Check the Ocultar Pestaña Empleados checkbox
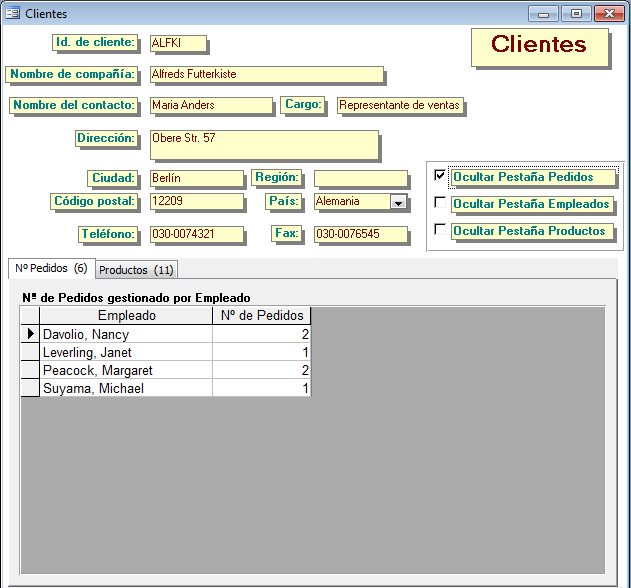This screenshot has height=588, width=631. 440,202
